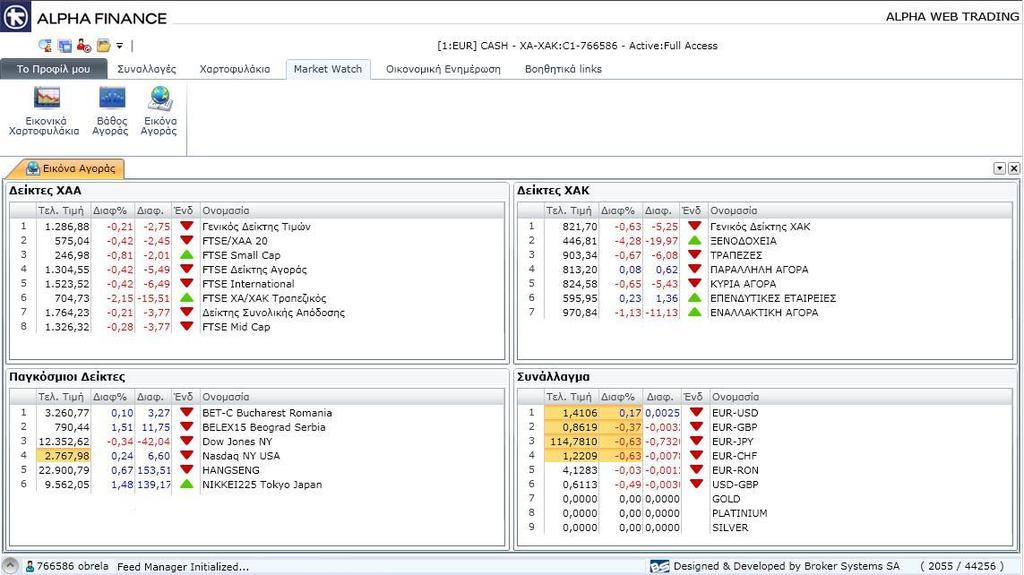Click red down arrow of Γενικός Δείκτης Τιμών
Image resolution: width=1024 pixels, height=575 pixels.
pos(187,226)
